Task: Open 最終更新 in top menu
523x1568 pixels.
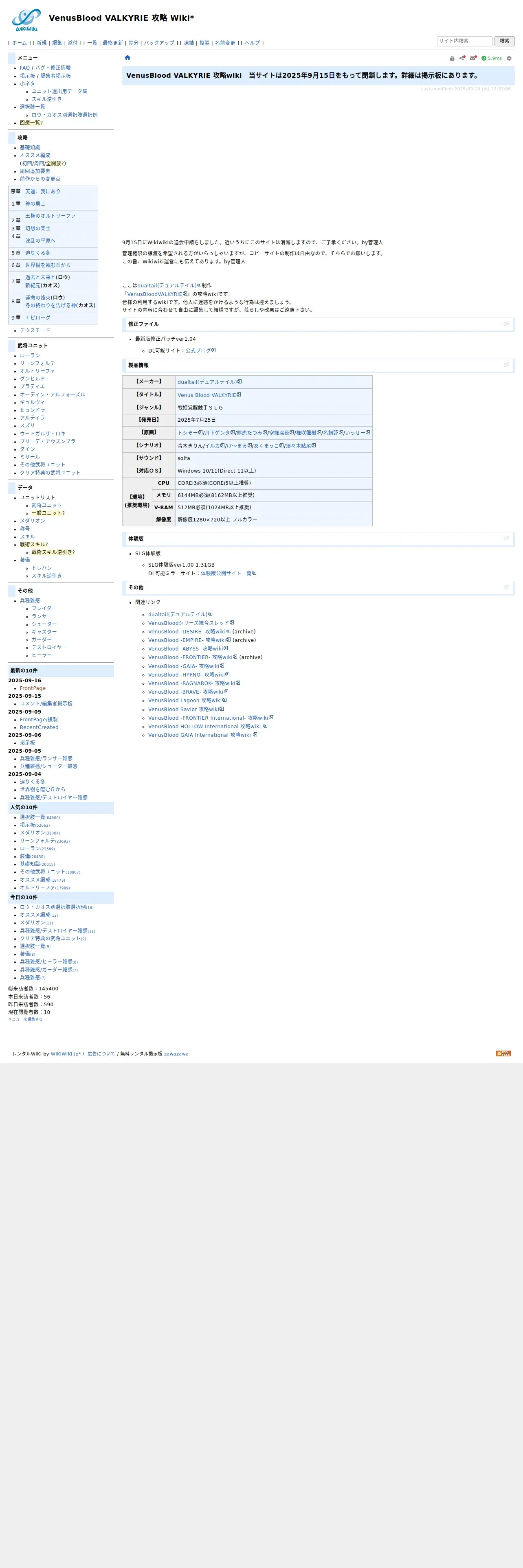Action: tap(113, 43)
